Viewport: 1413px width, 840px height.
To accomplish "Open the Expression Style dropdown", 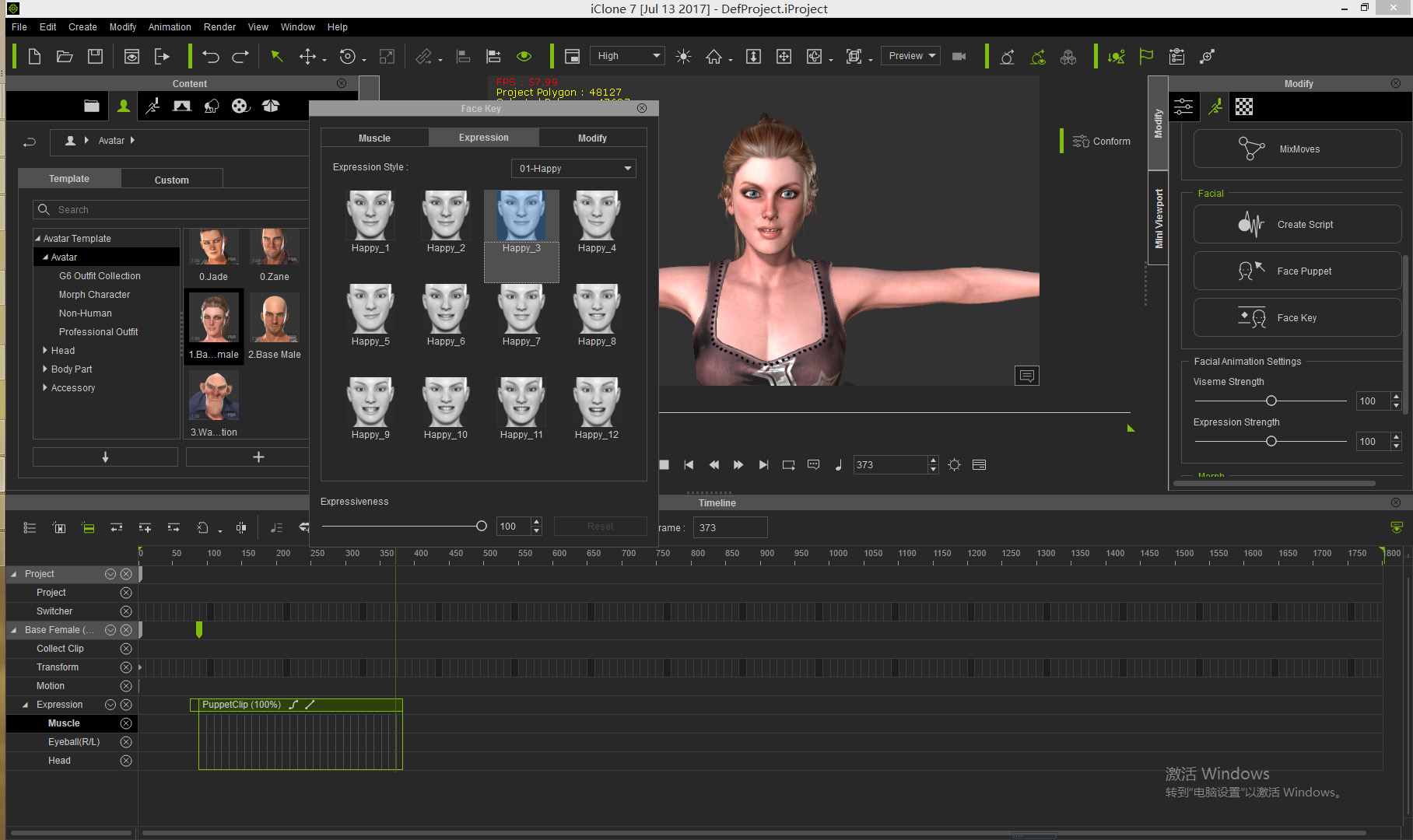I will [573, 168].
